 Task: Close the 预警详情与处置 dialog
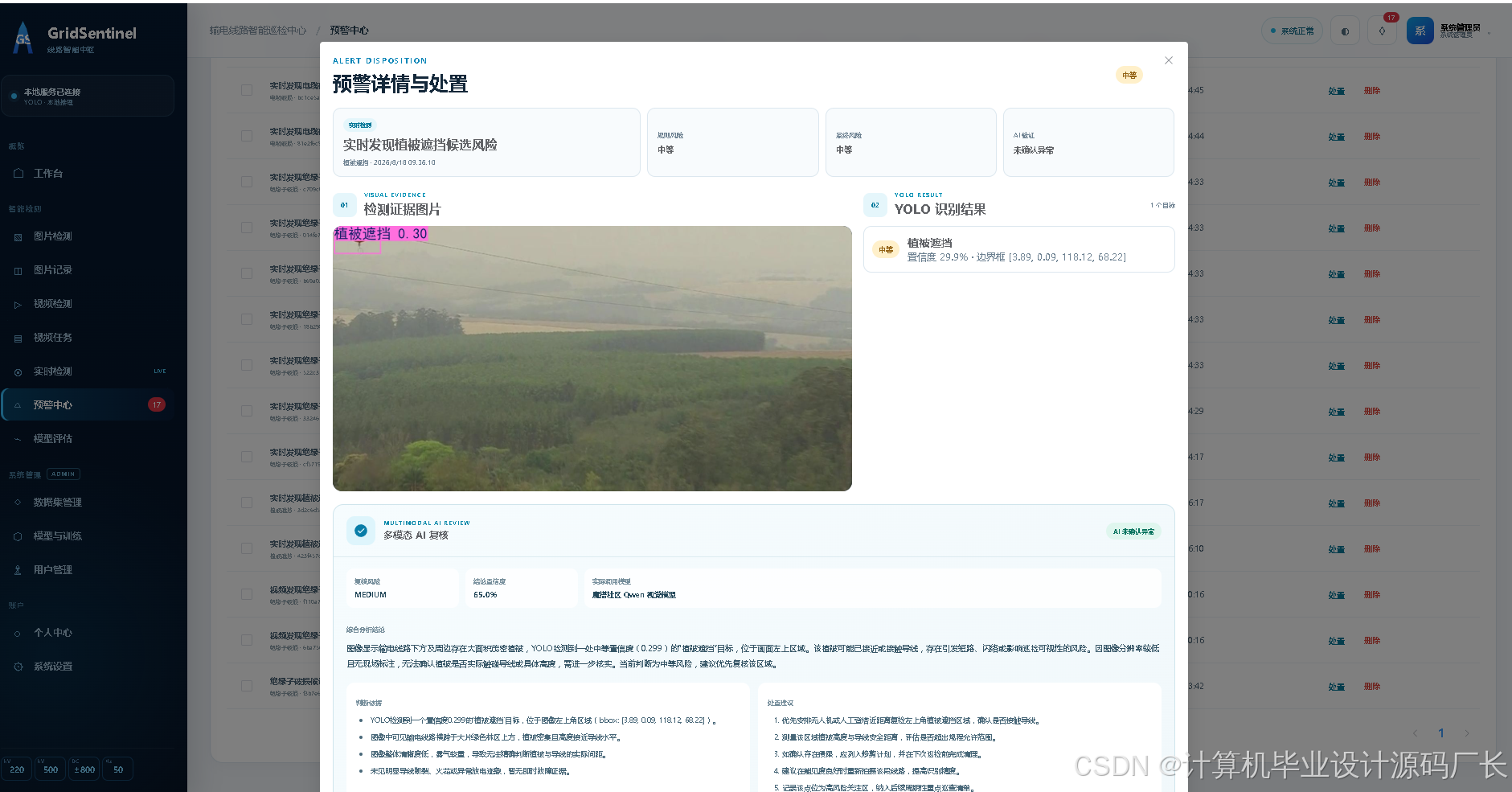[1169, 60]
